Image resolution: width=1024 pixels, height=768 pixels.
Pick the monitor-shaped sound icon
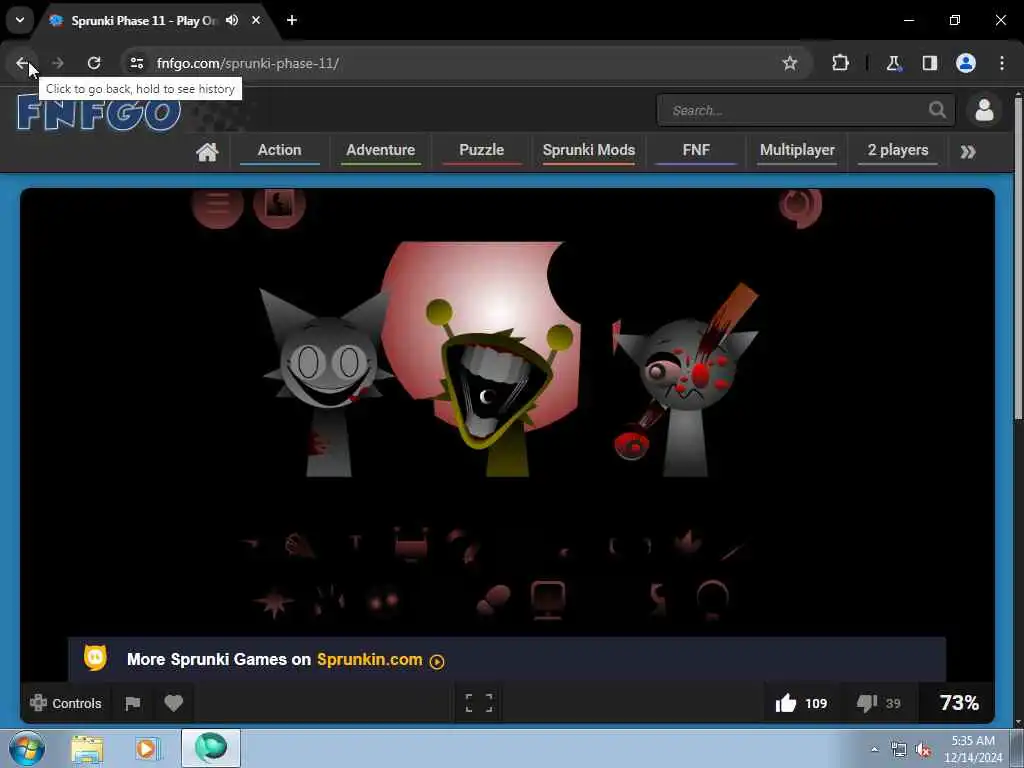pos(548,599)
